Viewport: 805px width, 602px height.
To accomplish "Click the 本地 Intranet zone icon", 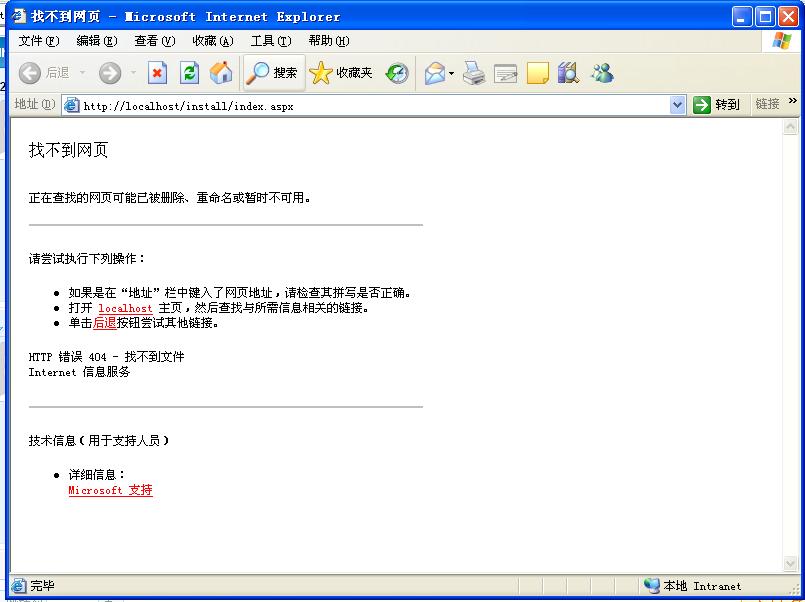I will 651,586.
